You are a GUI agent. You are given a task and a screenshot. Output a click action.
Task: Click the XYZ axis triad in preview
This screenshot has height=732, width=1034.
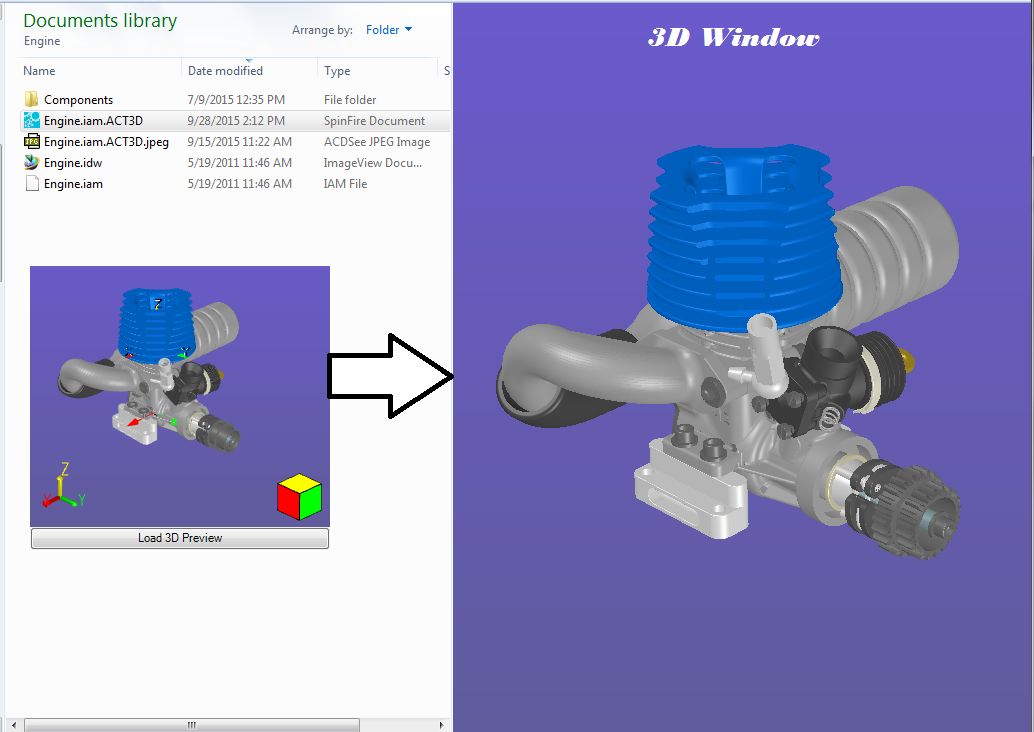pos(62,487)
